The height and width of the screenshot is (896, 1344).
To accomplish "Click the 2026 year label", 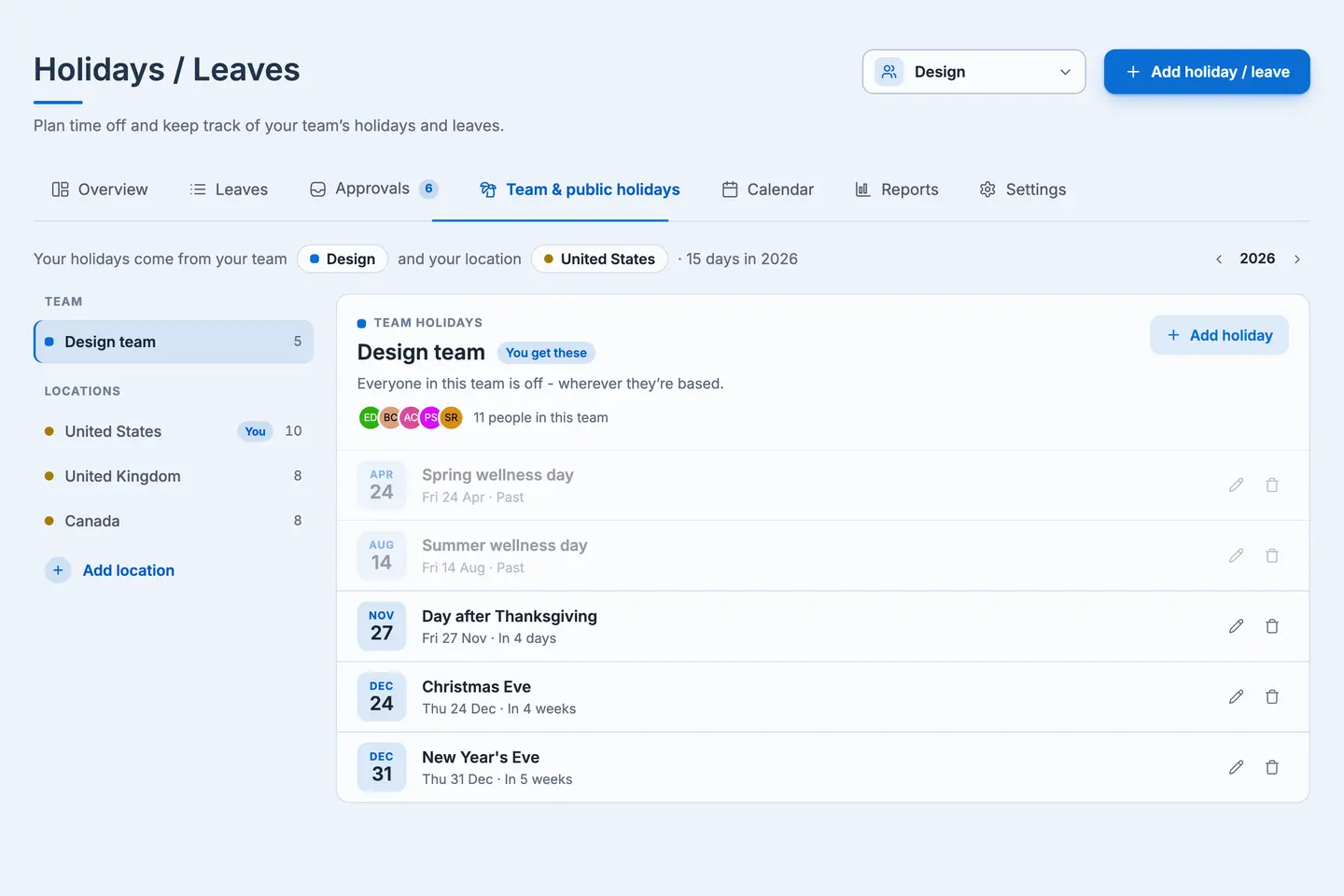I will point(1257,259).
